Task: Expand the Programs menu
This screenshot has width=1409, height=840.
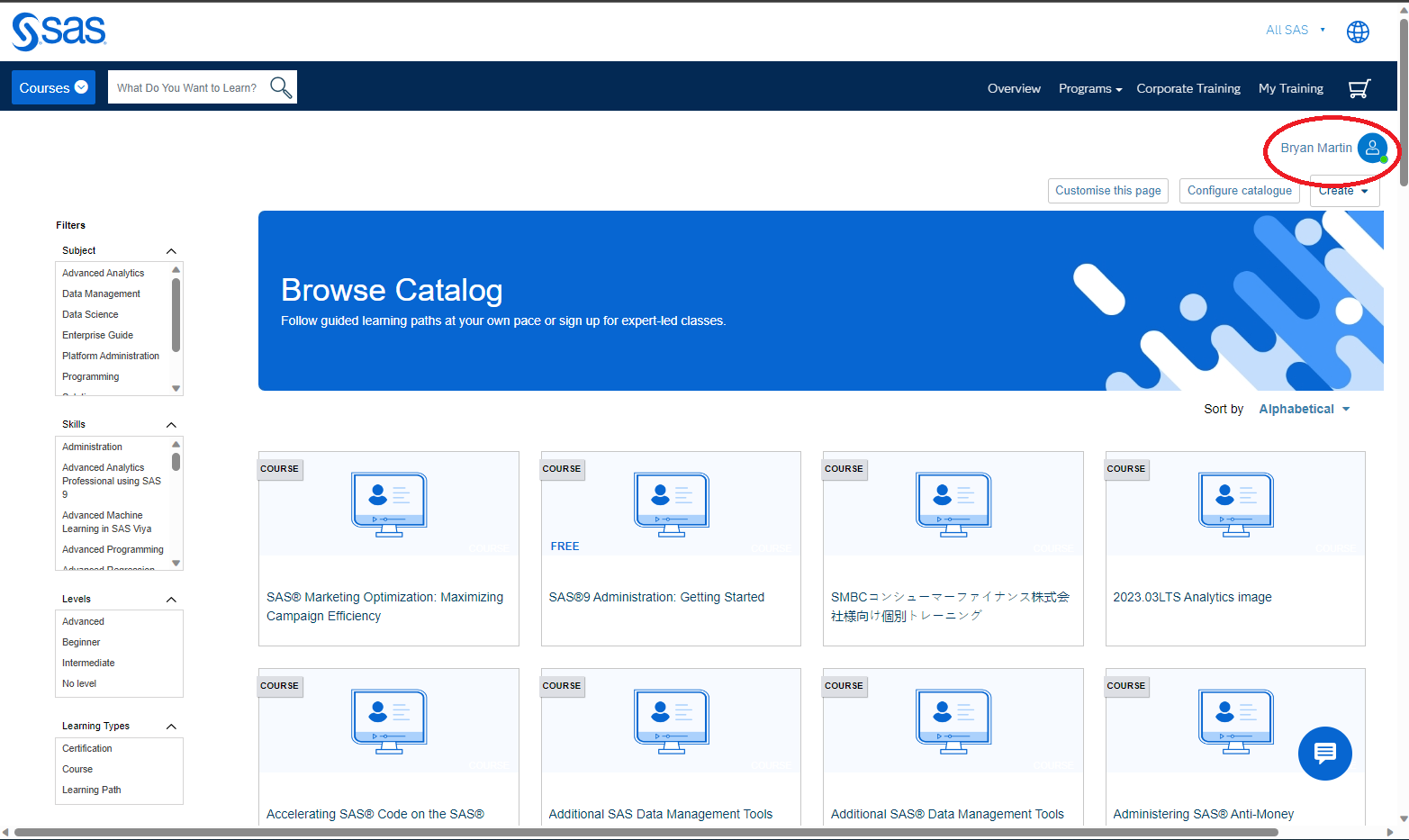Action: click(x=1089, y=88)
